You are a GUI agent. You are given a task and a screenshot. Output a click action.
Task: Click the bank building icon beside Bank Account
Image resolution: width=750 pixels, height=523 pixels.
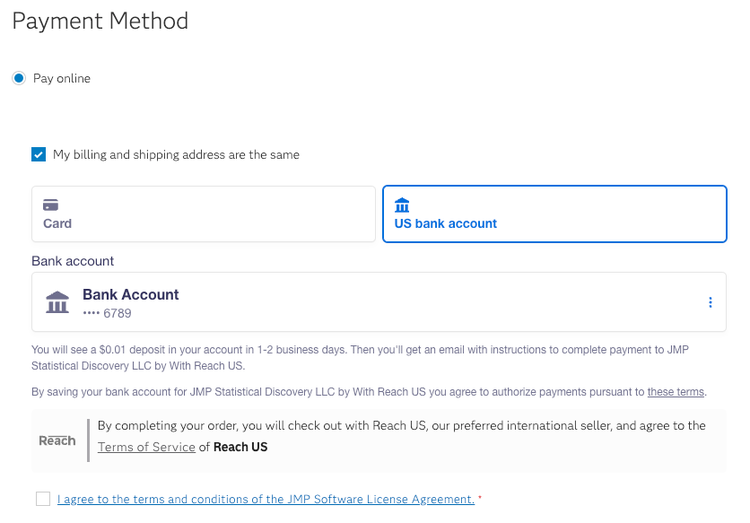coord(58,302)
